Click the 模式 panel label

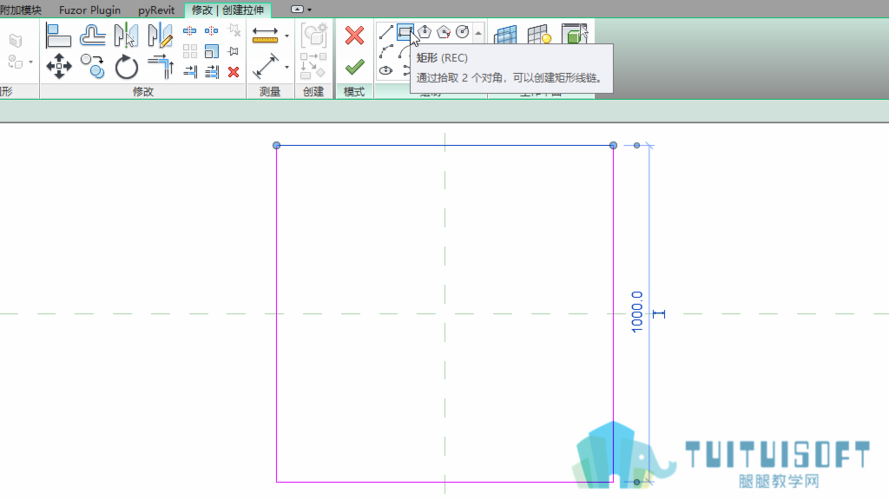coord(354,91)
